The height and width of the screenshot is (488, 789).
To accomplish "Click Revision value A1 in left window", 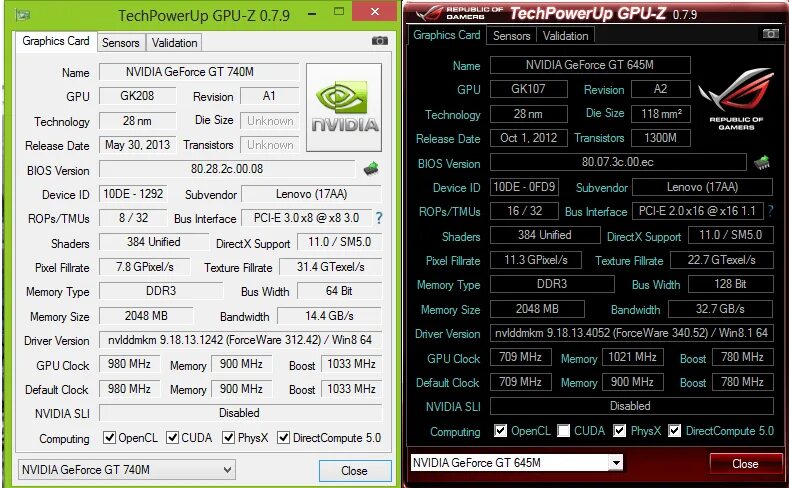I will pyautogui.click(x=269, y=96).
